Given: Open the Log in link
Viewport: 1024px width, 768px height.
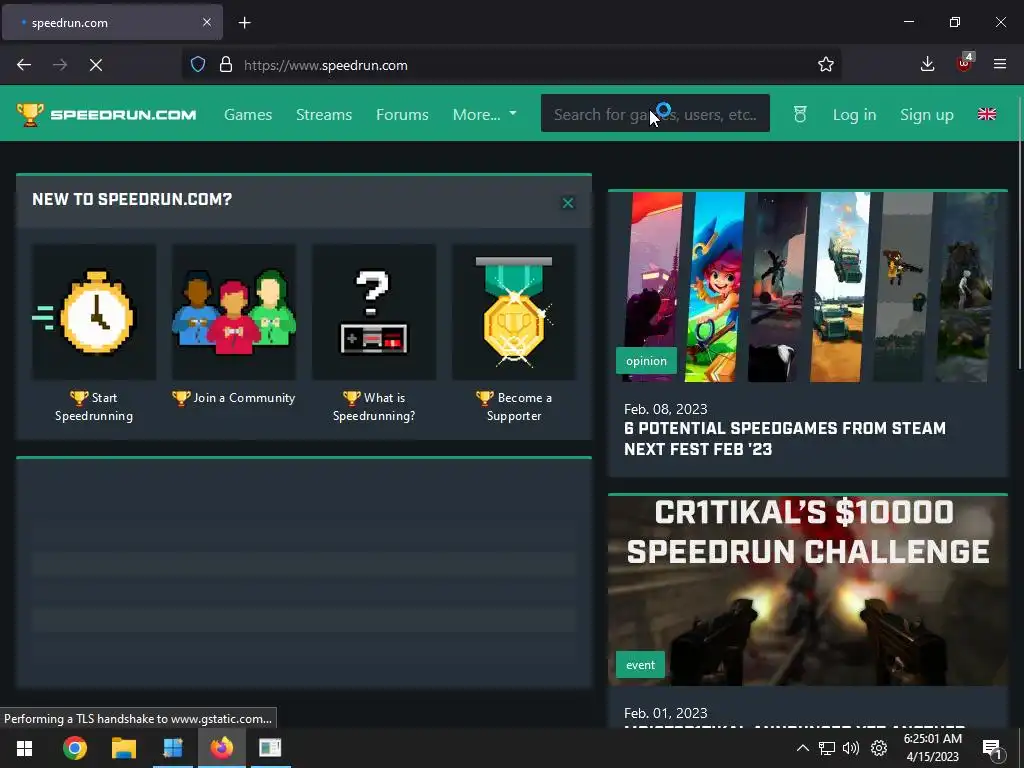Looking at the screenshot, I should point(854,114).
